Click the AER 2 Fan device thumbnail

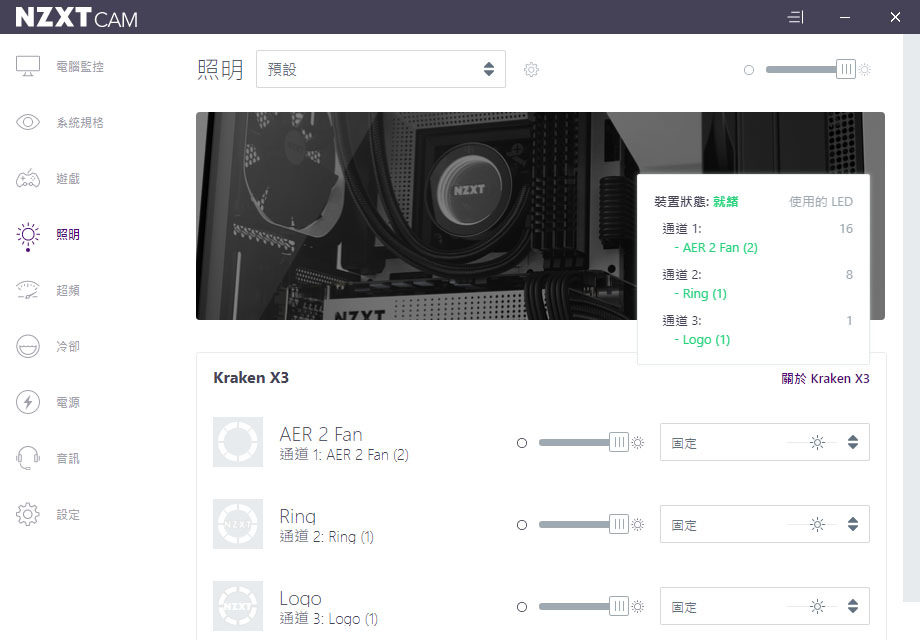click(238, 442)
